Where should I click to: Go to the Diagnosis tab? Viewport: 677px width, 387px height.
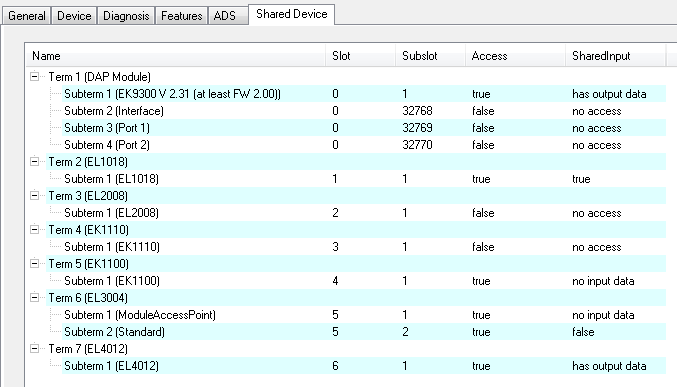[126, 16]
